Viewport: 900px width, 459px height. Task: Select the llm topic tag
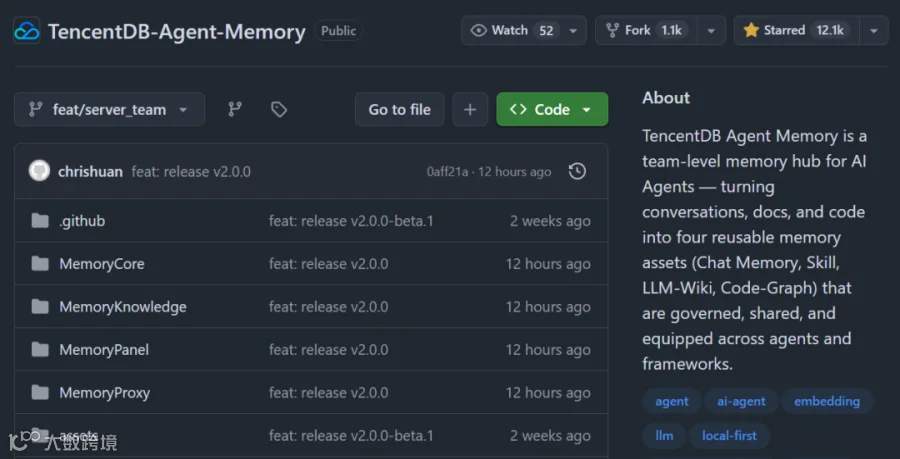coord(664,435)
